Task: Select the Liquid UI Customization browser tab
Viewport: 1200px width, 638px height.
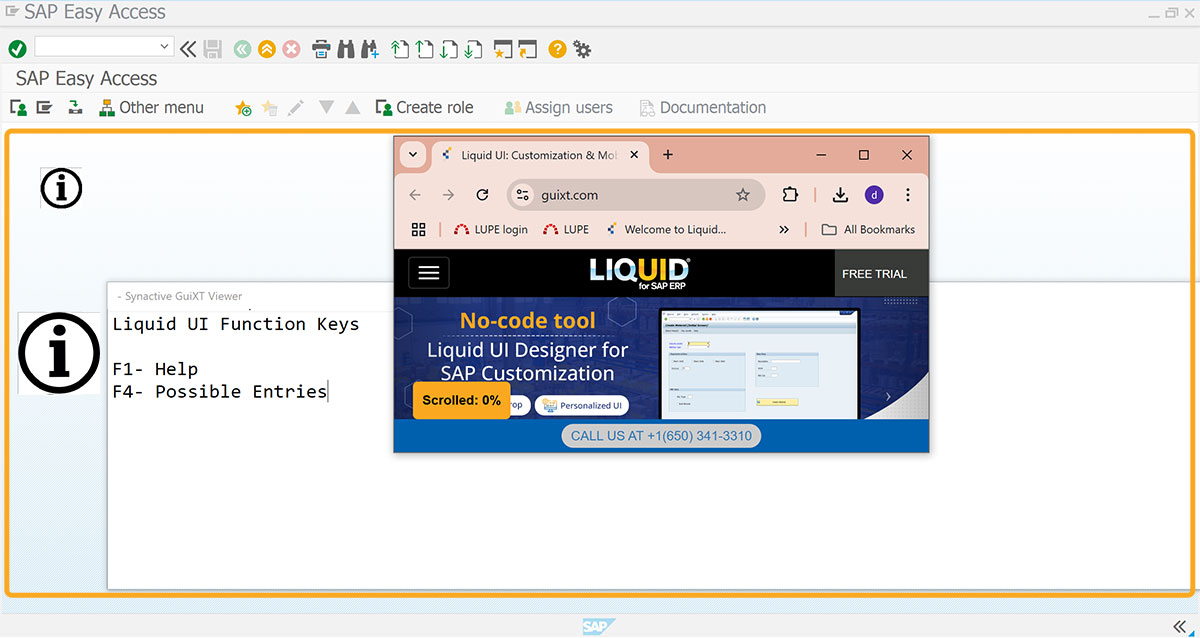Action: point(539,155)
